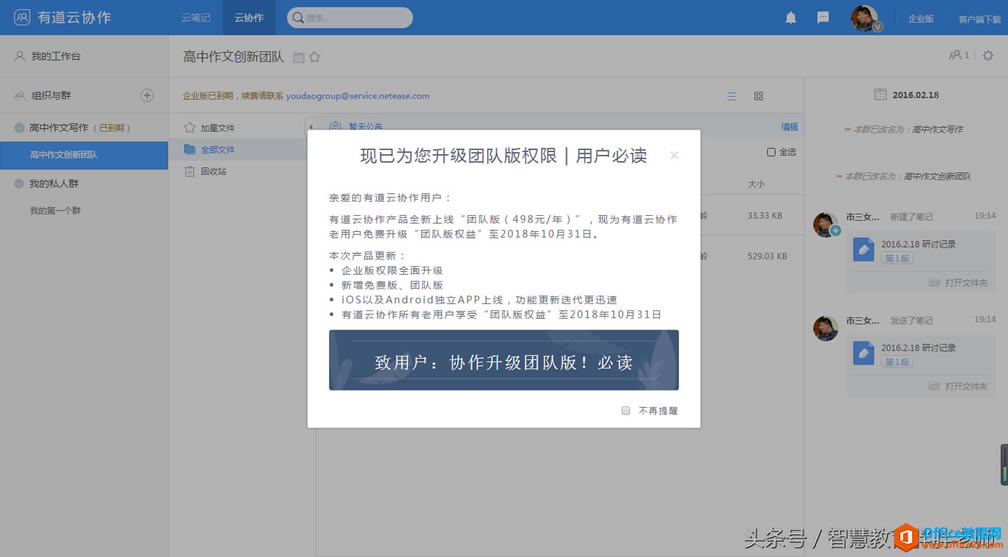Viewport: 1008px width, 557px height.
Task: Open second note's 打开文件夹 link
Action: [x=958, y=386]
